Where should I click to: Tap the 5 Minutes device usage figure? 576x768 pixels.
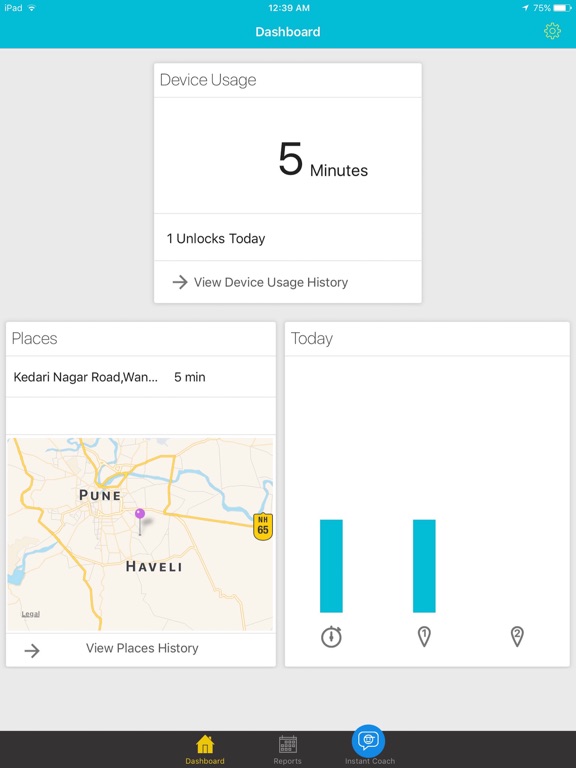click(x=323, y=159)
